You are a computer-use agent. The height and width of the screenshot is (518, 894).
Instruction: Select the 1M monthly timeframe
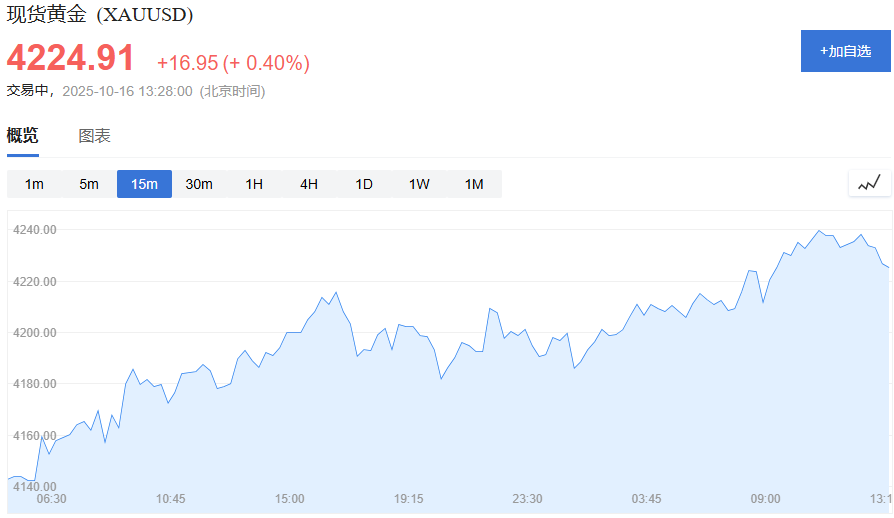tap(474, 184)
